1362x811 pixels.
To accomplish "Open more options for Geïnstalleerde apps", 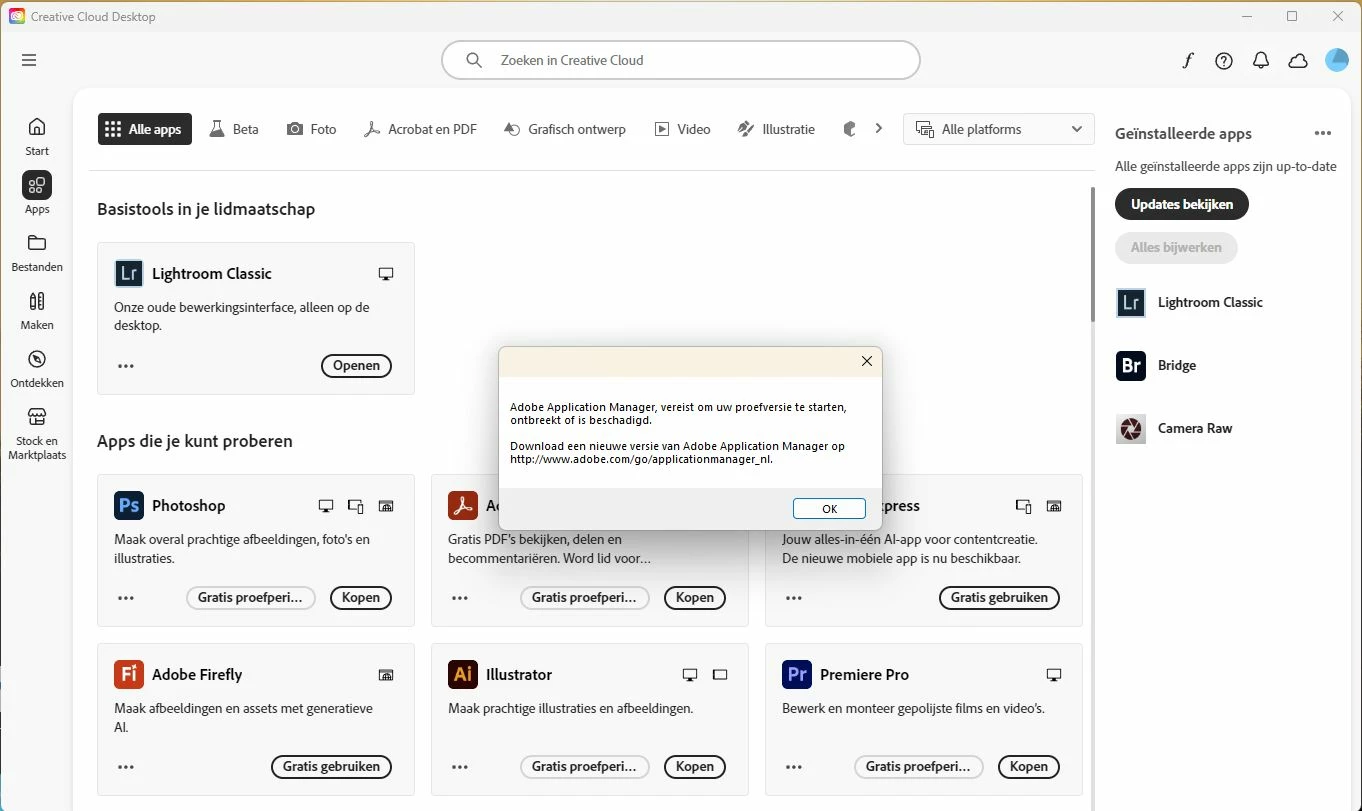I will point(1323,133).
